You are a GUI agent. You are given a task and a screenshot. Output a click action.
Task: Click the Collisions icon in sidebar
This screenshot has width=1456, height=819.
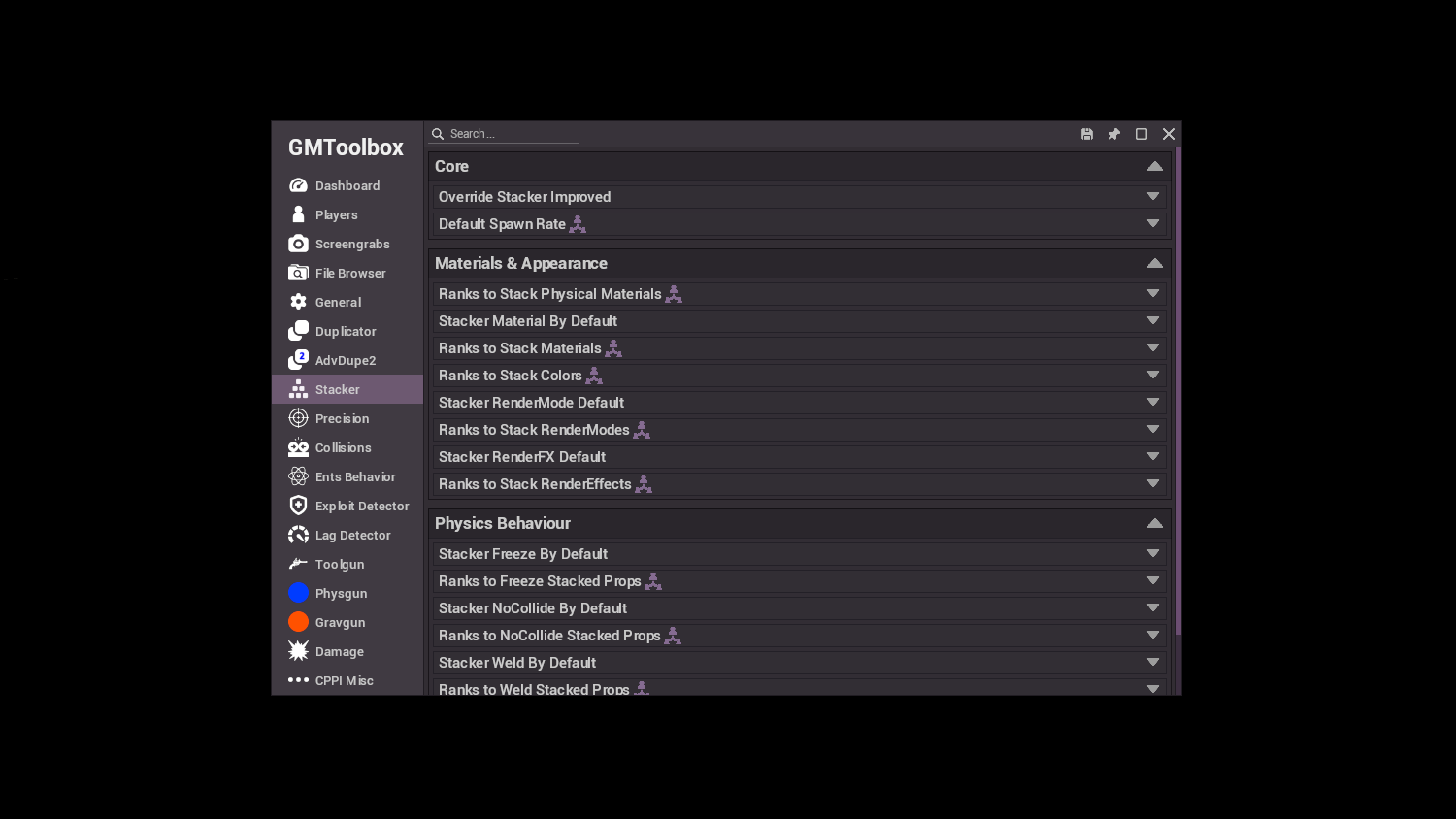(298, 447)
